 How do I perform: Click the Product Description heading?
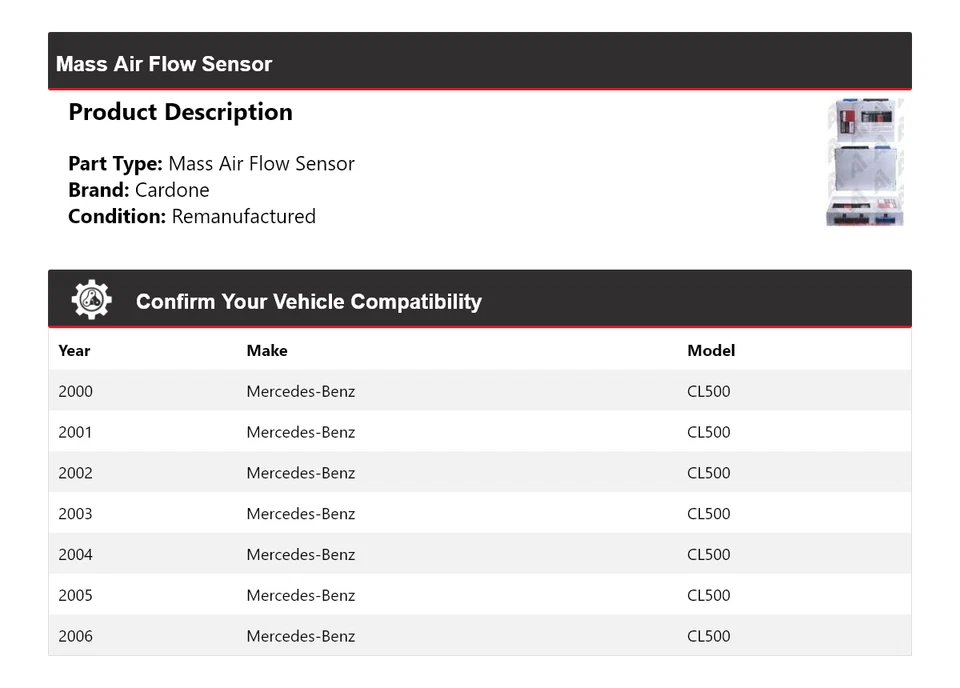180,112
